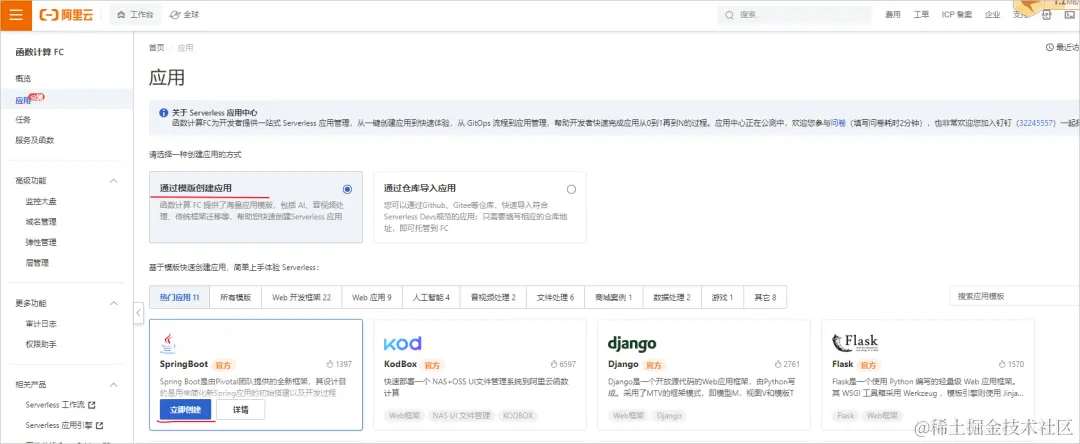Click the Django 2761 usage count icon
This screenshot has height=444, width=1080.
click(778, 364)
